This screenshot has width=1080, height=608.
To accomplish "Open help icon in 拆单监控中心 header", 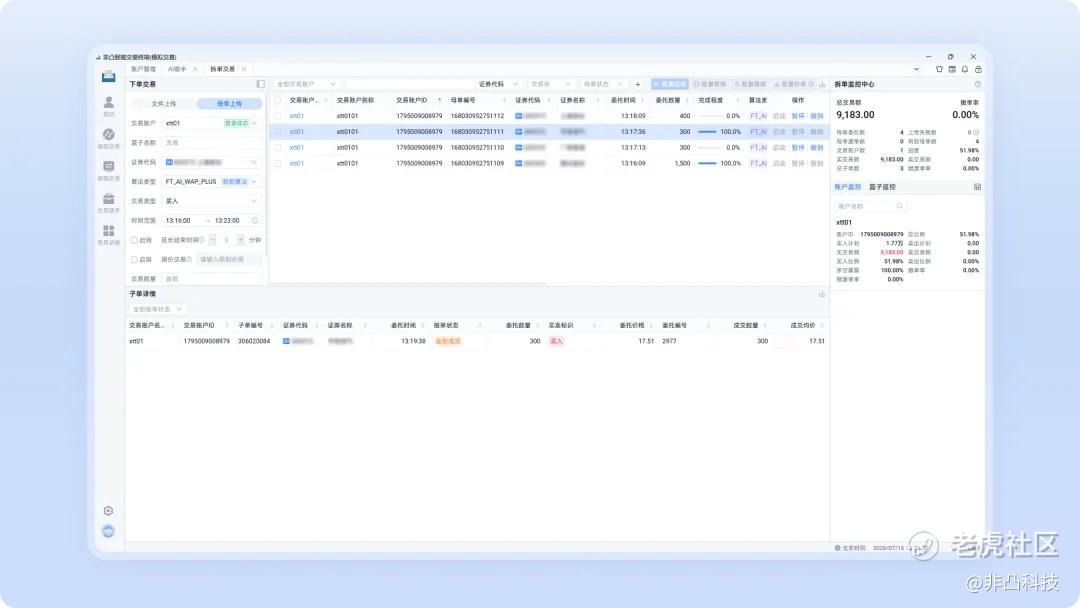I will pos(978,84).
